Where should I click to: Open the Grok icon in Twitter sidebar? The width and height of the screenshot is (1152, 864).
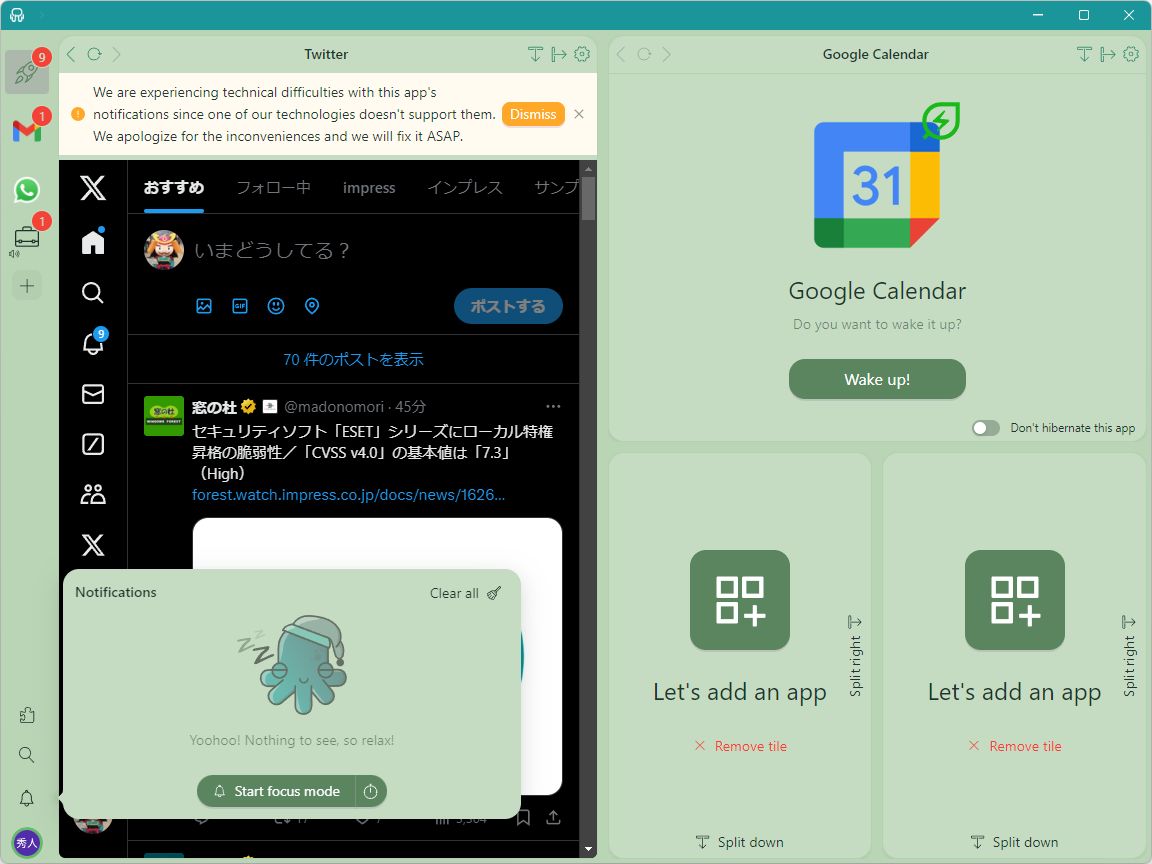[x=92, y=444]
